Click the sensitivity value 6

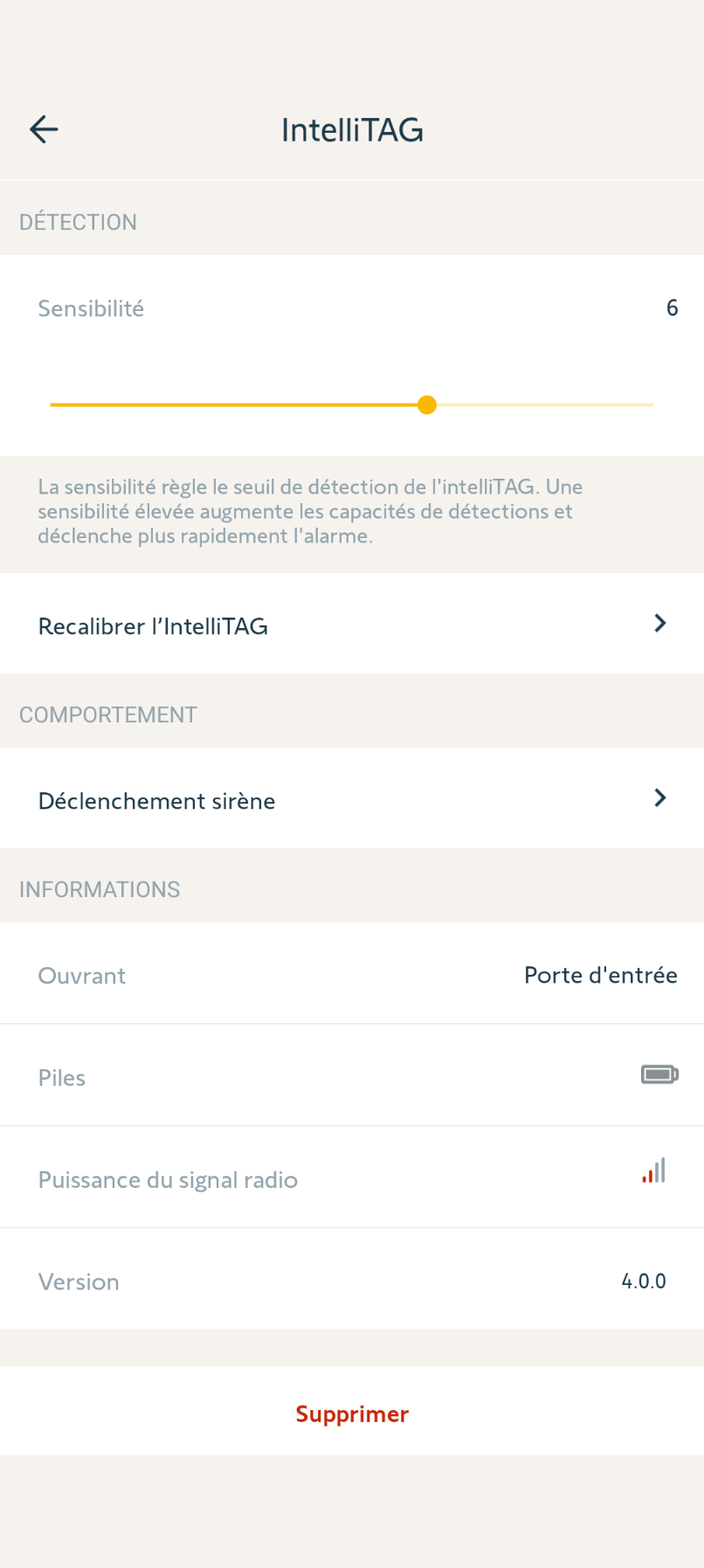coord(672,308)
